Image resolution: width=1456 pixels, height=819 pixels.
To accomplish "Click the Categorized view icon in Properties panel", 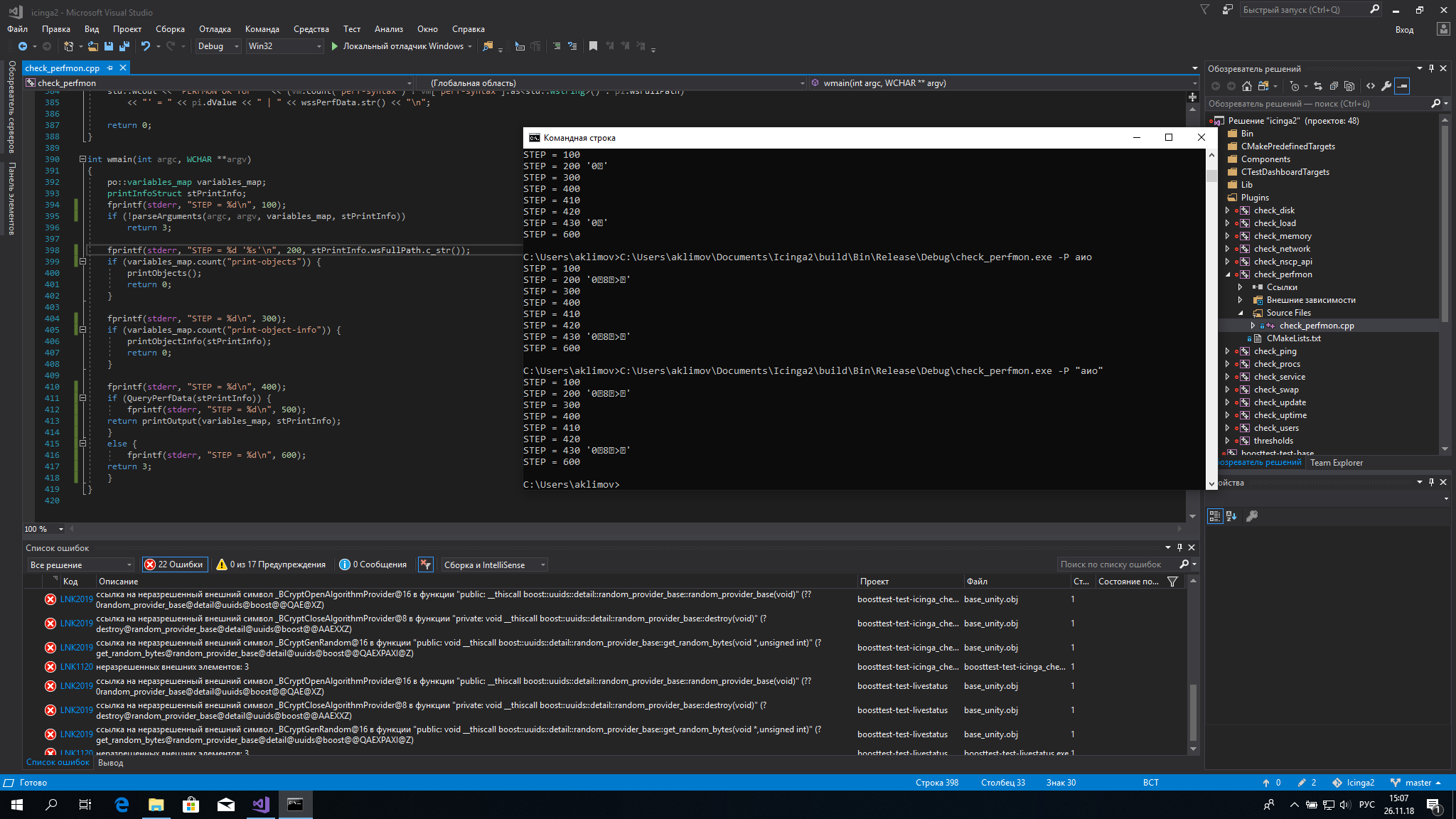I will [x=1215, y=516].
